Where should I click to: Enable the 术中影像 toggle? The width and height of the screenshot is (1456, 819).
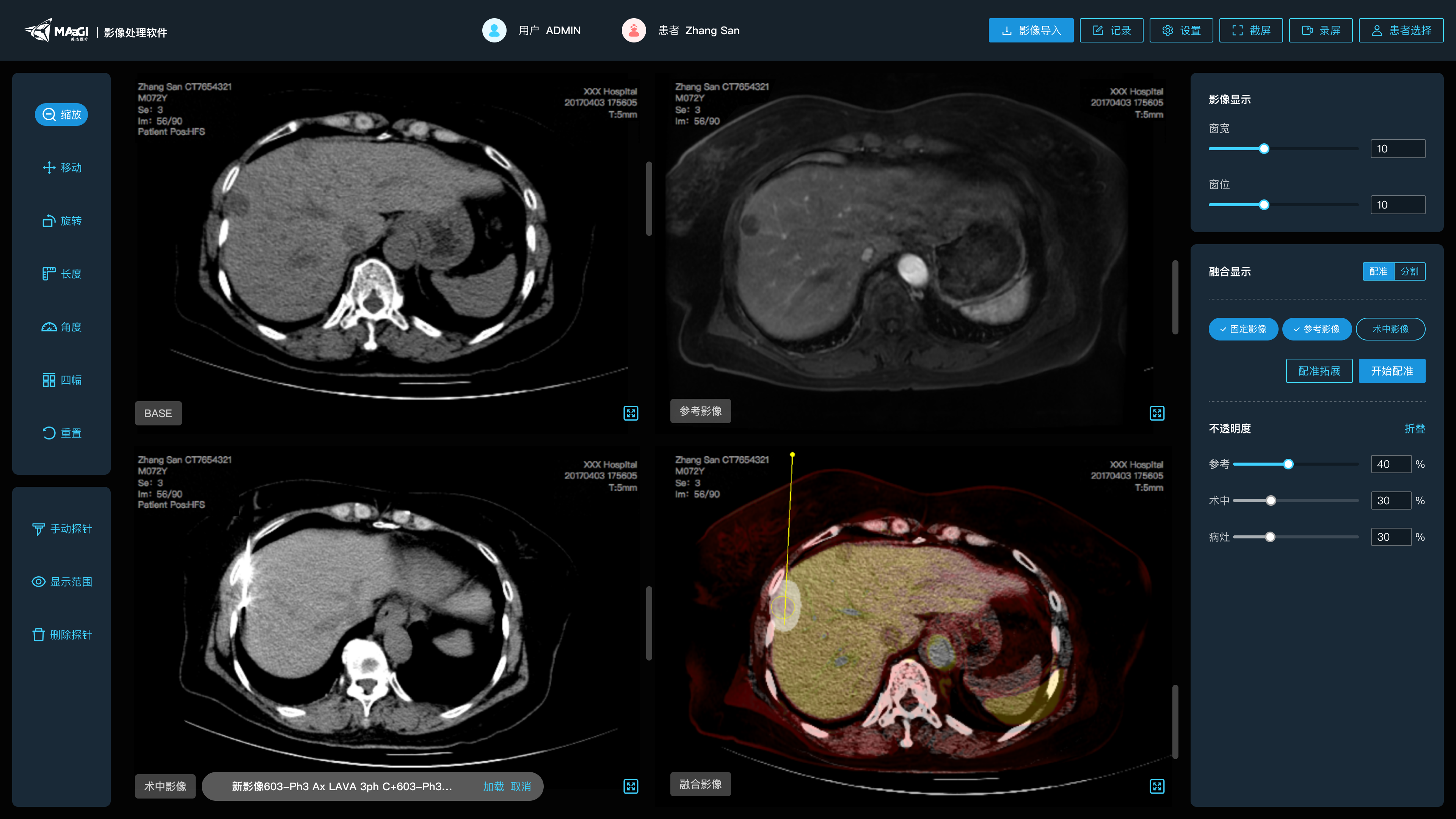[x=1390, y=329]
